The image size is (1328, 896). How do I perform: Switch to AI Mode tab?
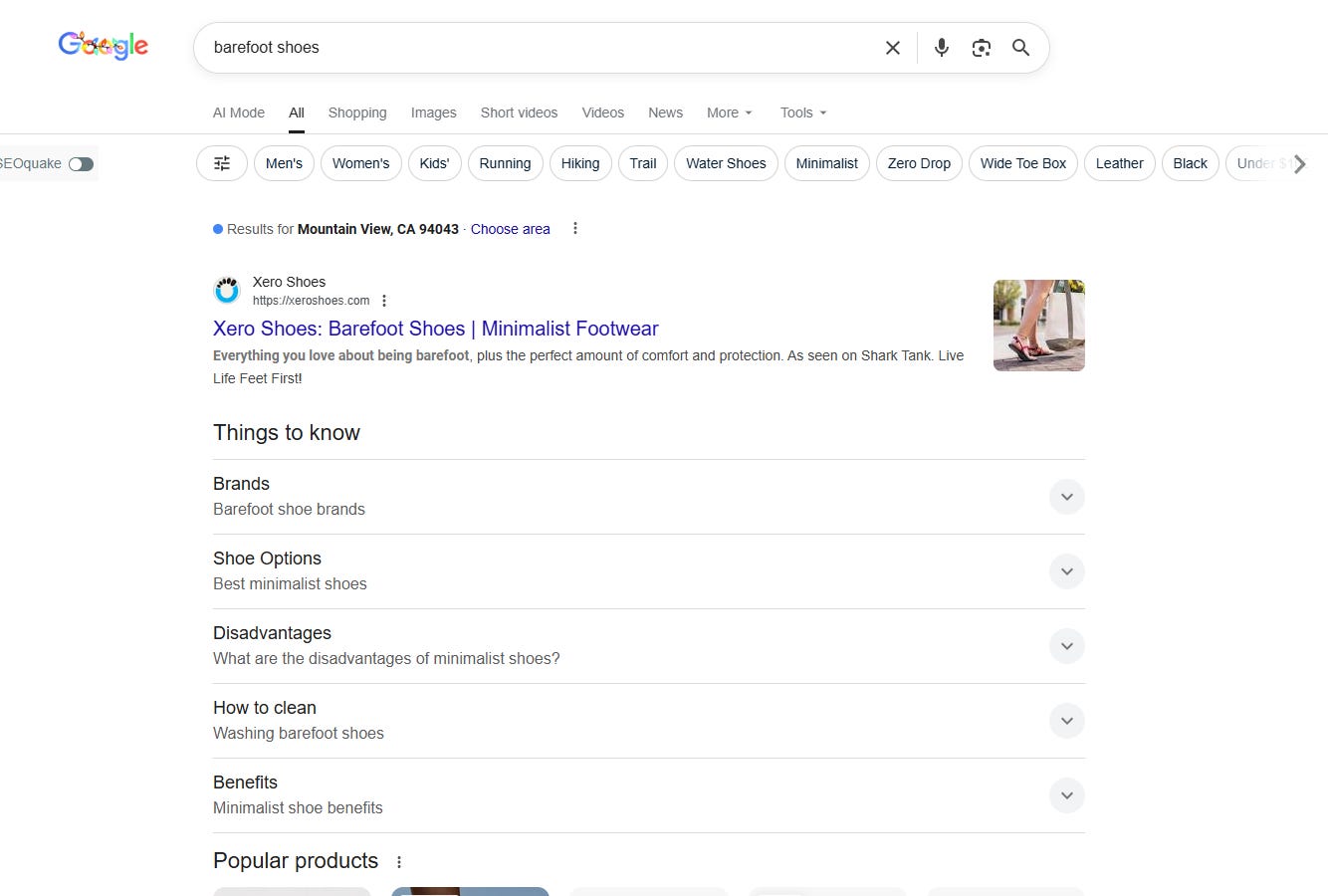[x=239, y=112]
